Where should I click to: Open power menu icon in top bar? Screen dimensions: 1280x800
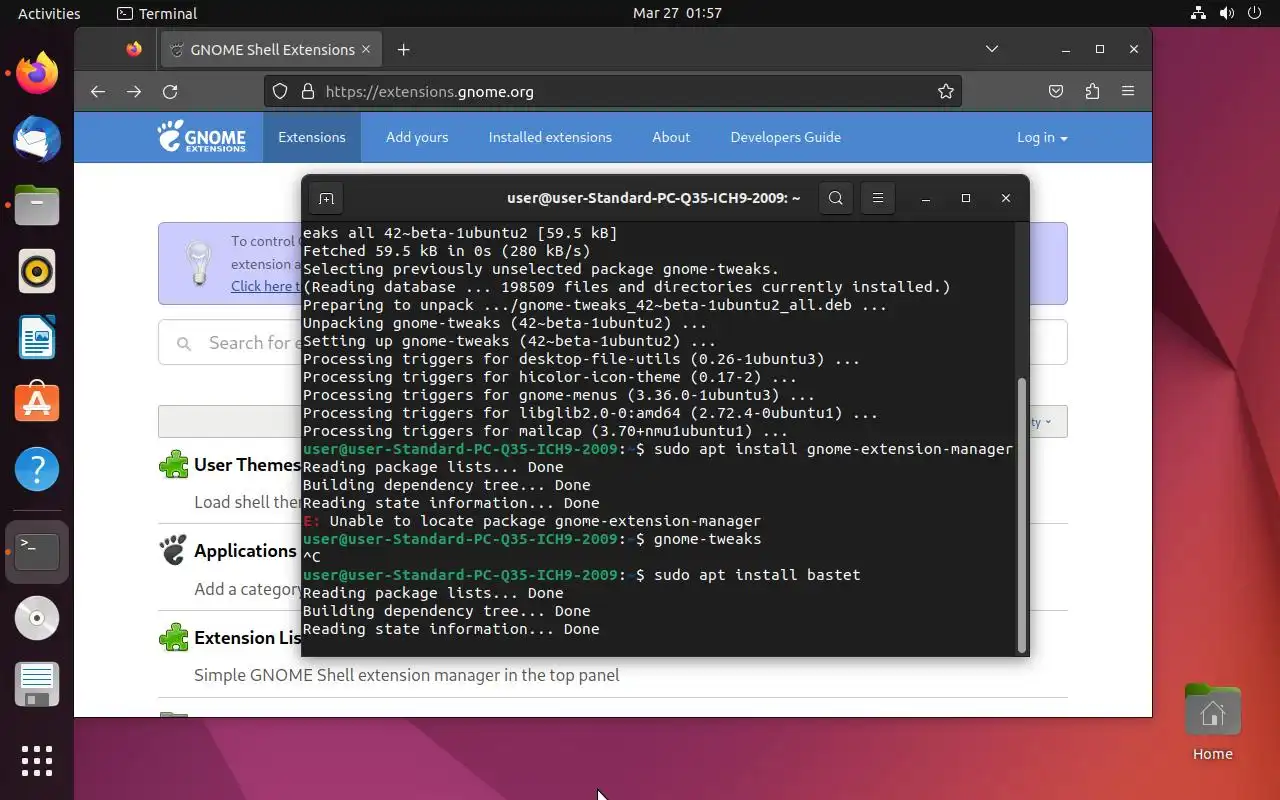1254,13
